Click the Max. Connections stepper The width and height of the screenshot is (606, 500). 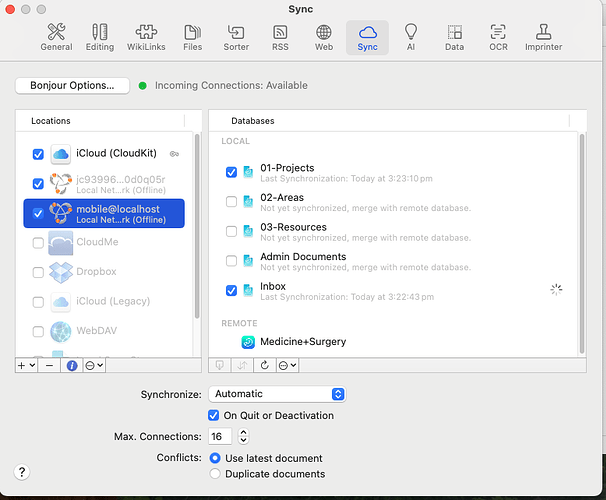pyautogui.click(x=243, y=437)
